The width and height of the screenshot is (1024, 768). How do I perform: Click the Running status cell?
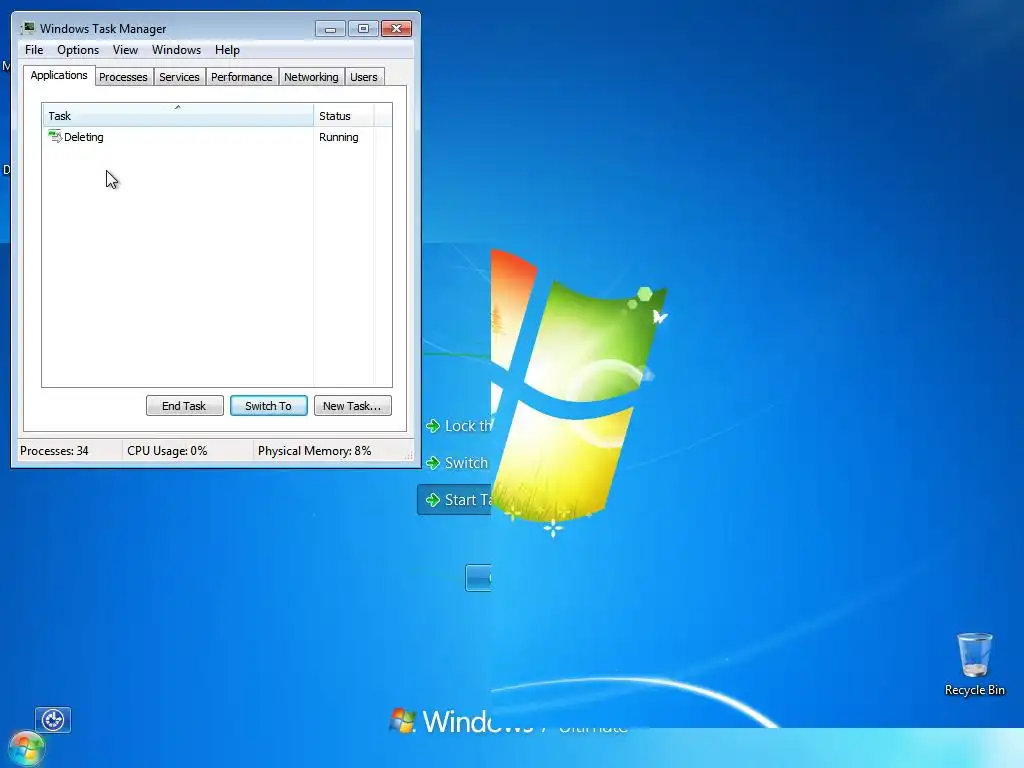339,137
